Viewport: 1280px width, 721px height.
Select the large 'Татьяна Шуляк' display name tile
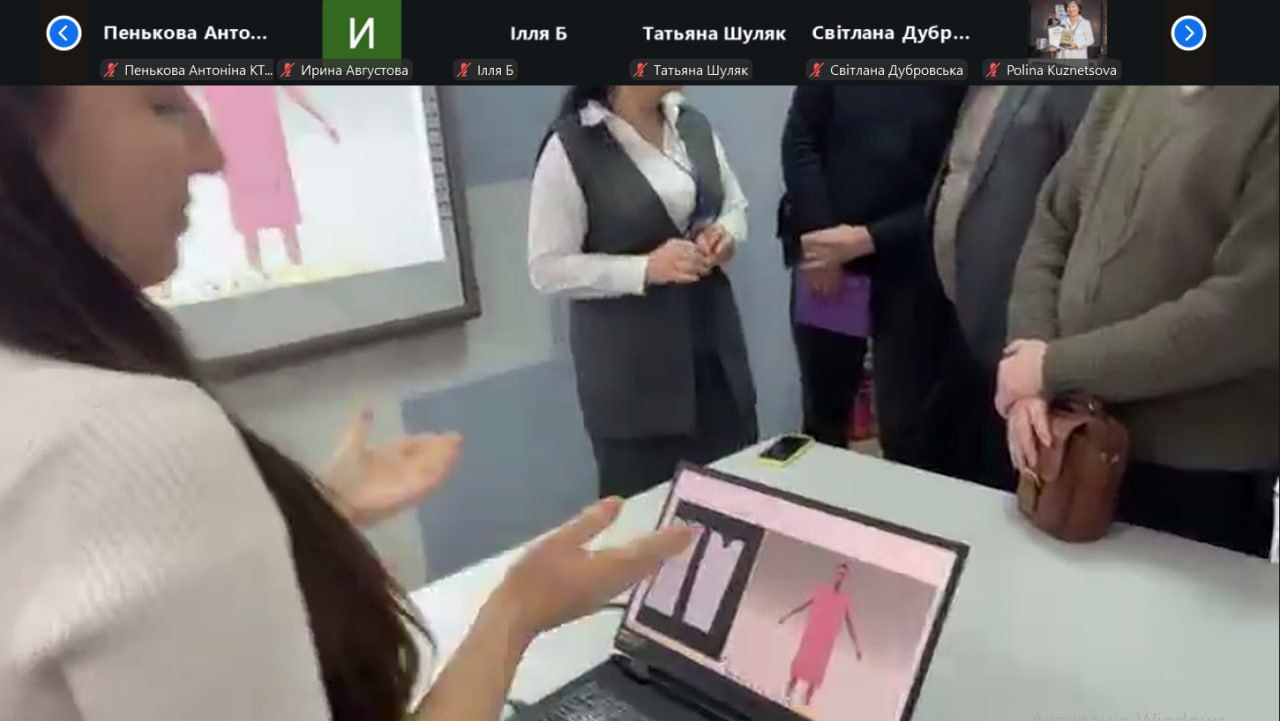click(714, 33)
